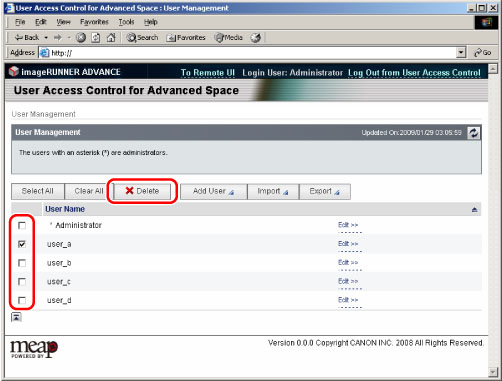Click the Export button
The image size is (502, 381).
coord(325,191)
